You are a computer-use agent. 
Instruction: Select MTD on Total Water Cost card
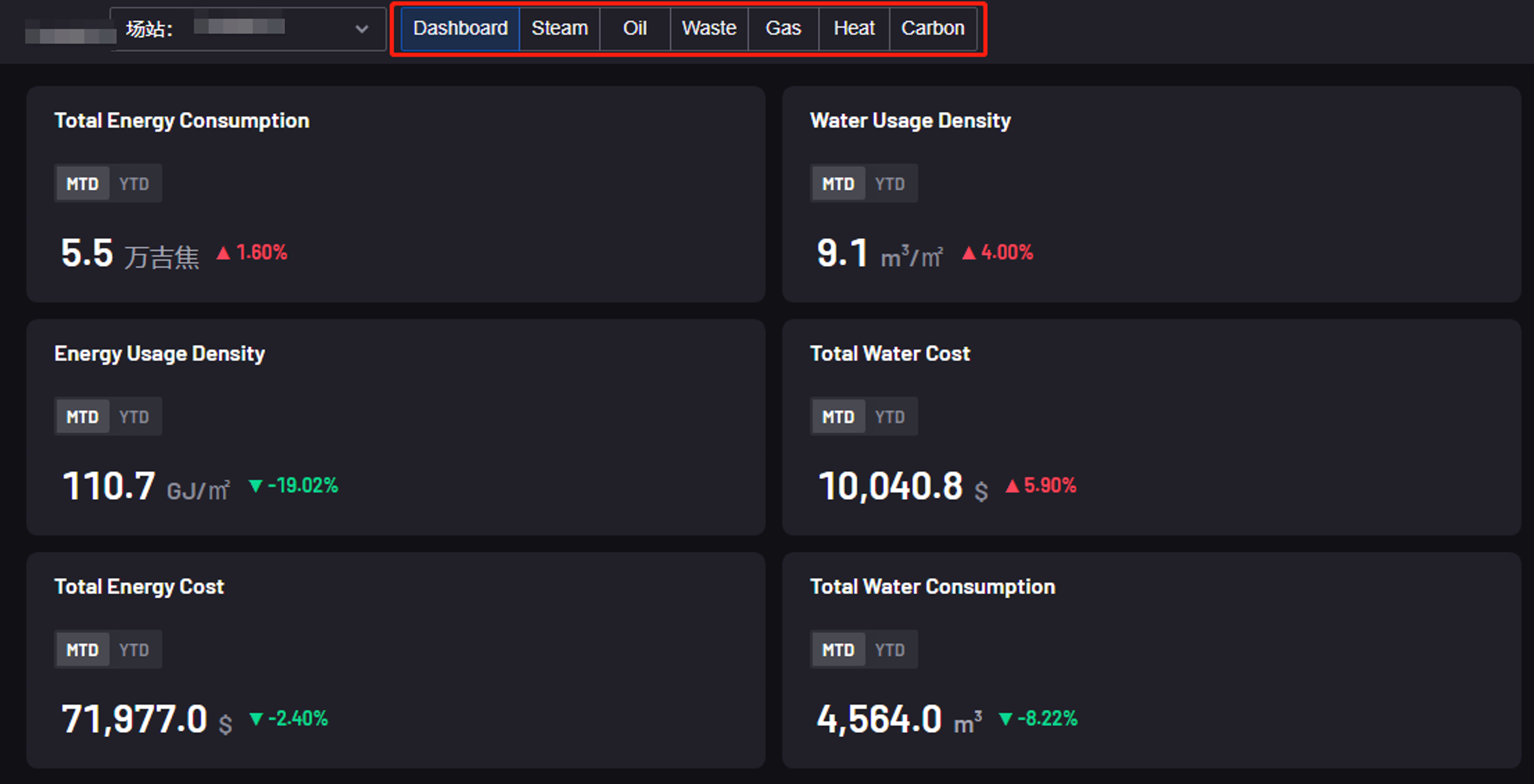pos(838,417)
